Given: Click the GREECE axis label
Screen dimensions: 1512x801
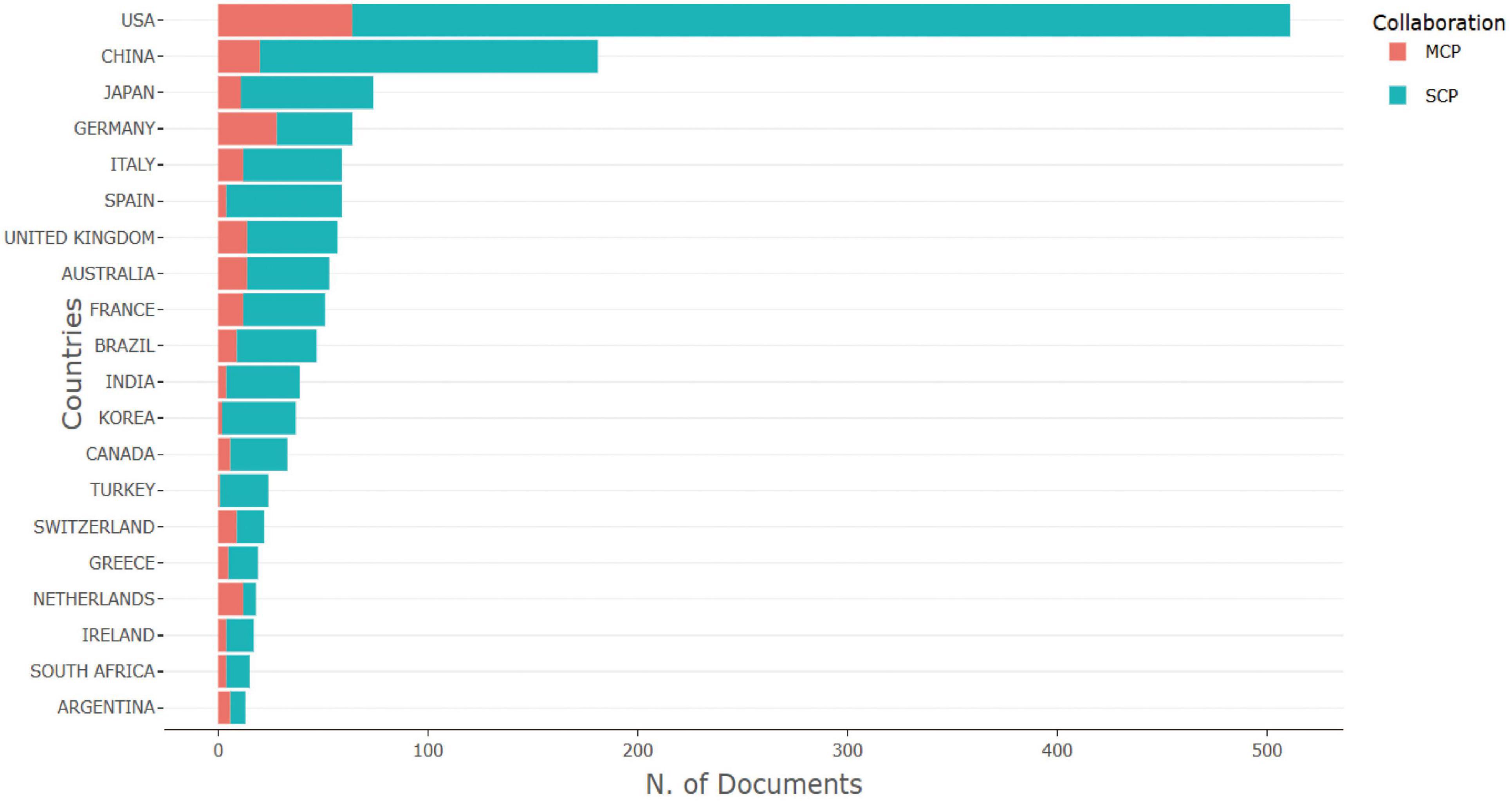Looking at the screenshot, I should pos(122,563).
